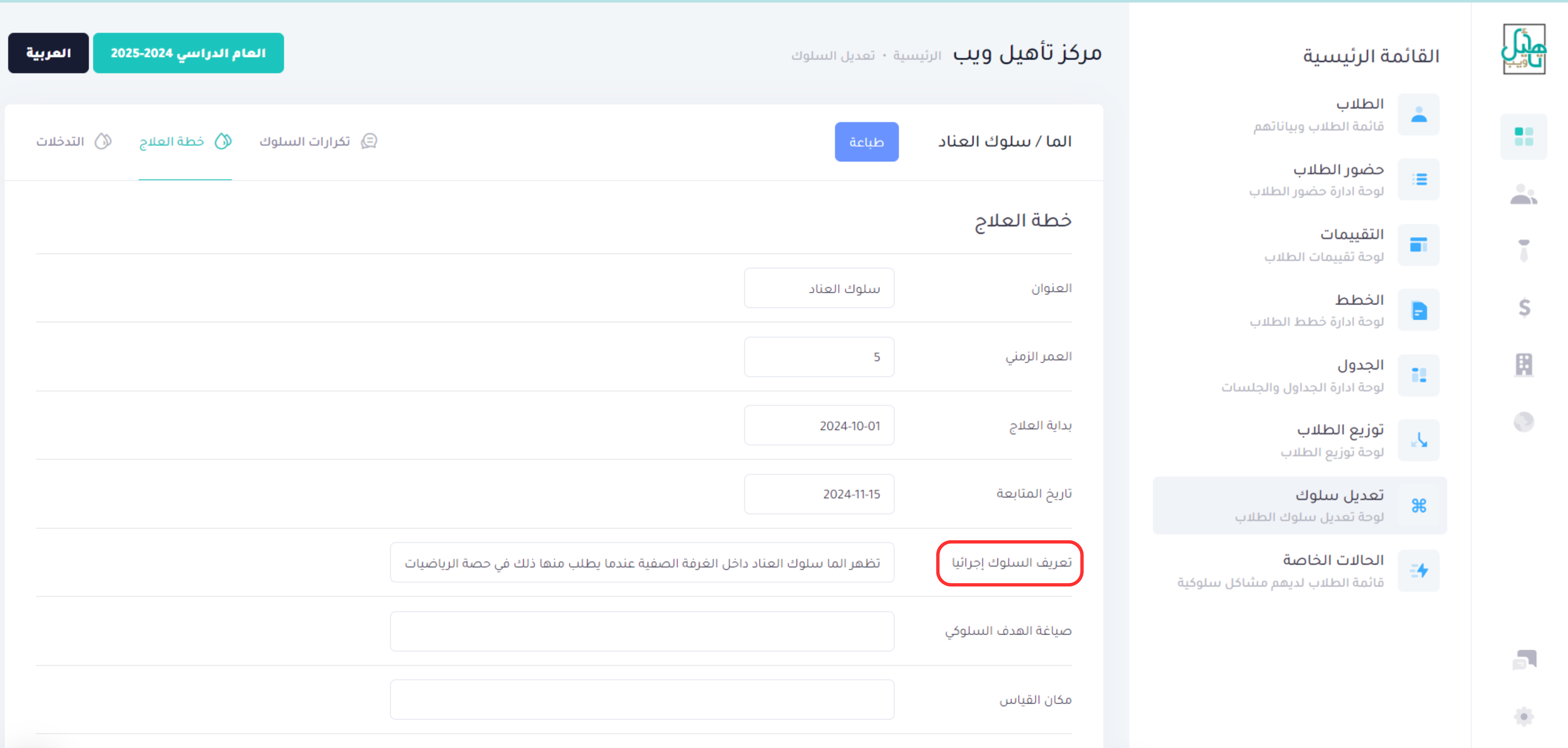
Task: Switch to the خطة العلاج tab
Action: pyautogui.click(x=185, y=141)
